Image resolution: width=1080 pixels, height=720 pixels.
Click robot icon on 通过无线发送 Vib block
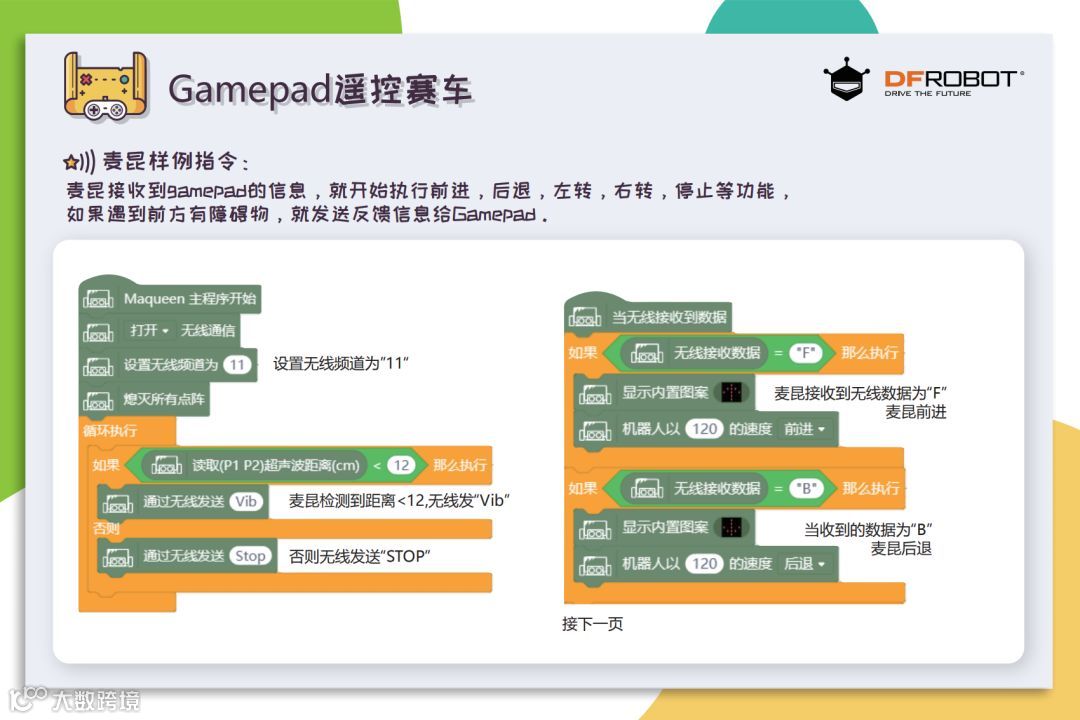[x=118, y=502]
